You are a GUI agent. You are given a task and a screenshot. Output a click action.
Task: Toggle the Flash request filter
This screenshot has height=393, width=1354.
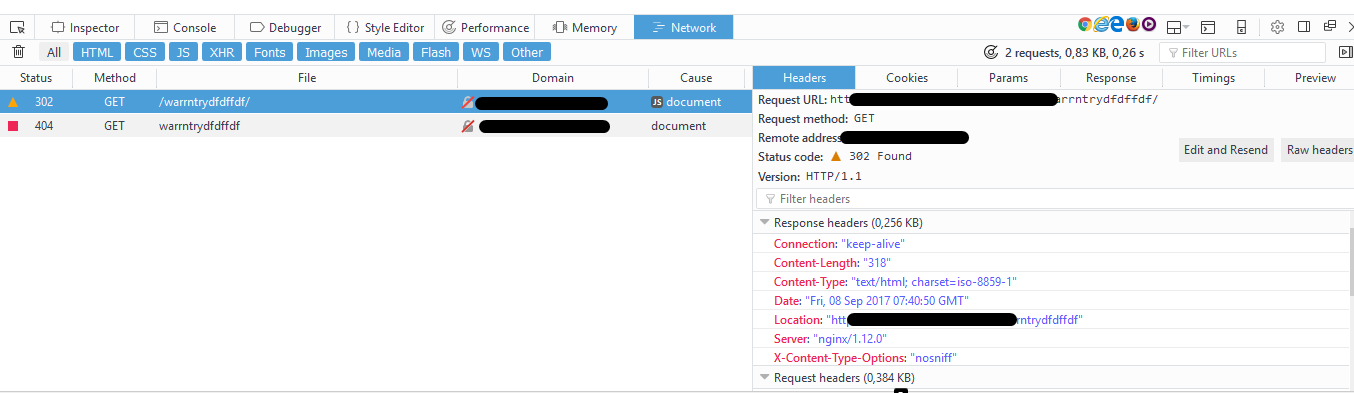point(436,52)
